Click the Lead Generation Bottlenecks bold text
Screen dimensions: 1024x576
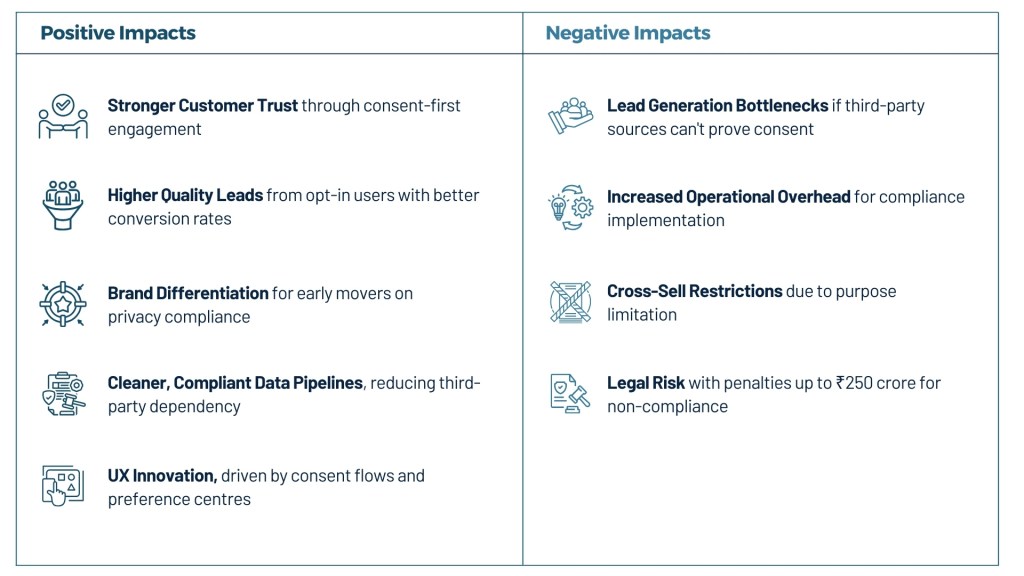point(717,105)
